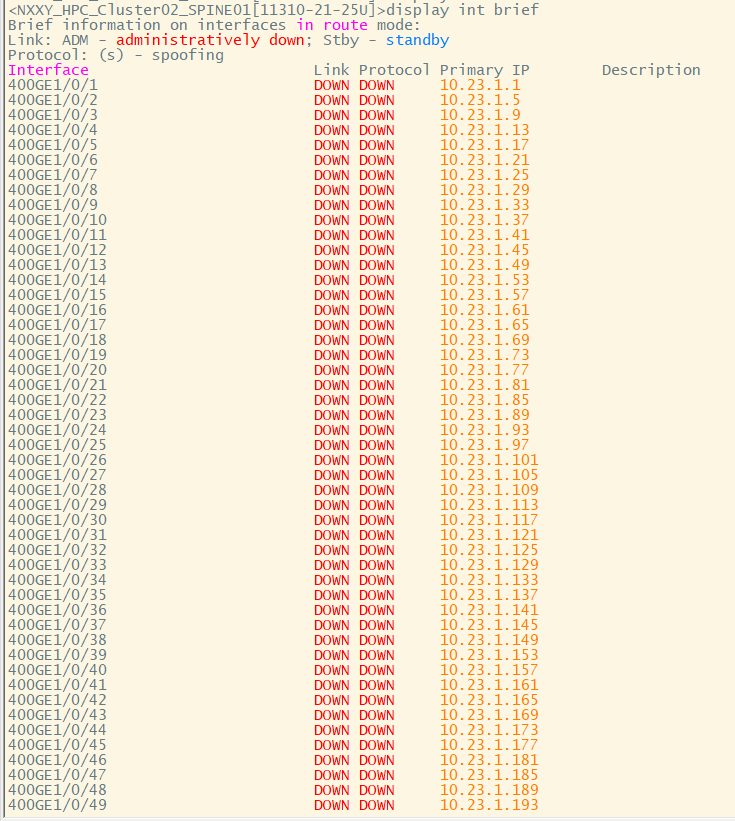Select IP address 10.23.1.65
Viewport: 735px width, 821px height.
[484, 325]
